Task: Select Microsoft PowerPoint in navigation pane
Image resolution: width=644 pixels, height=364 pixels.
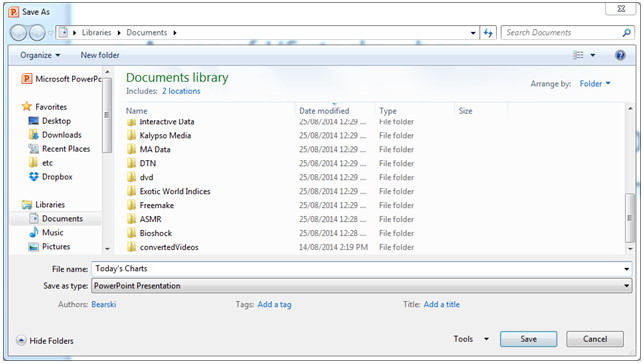Action: (x=62, y=78)
